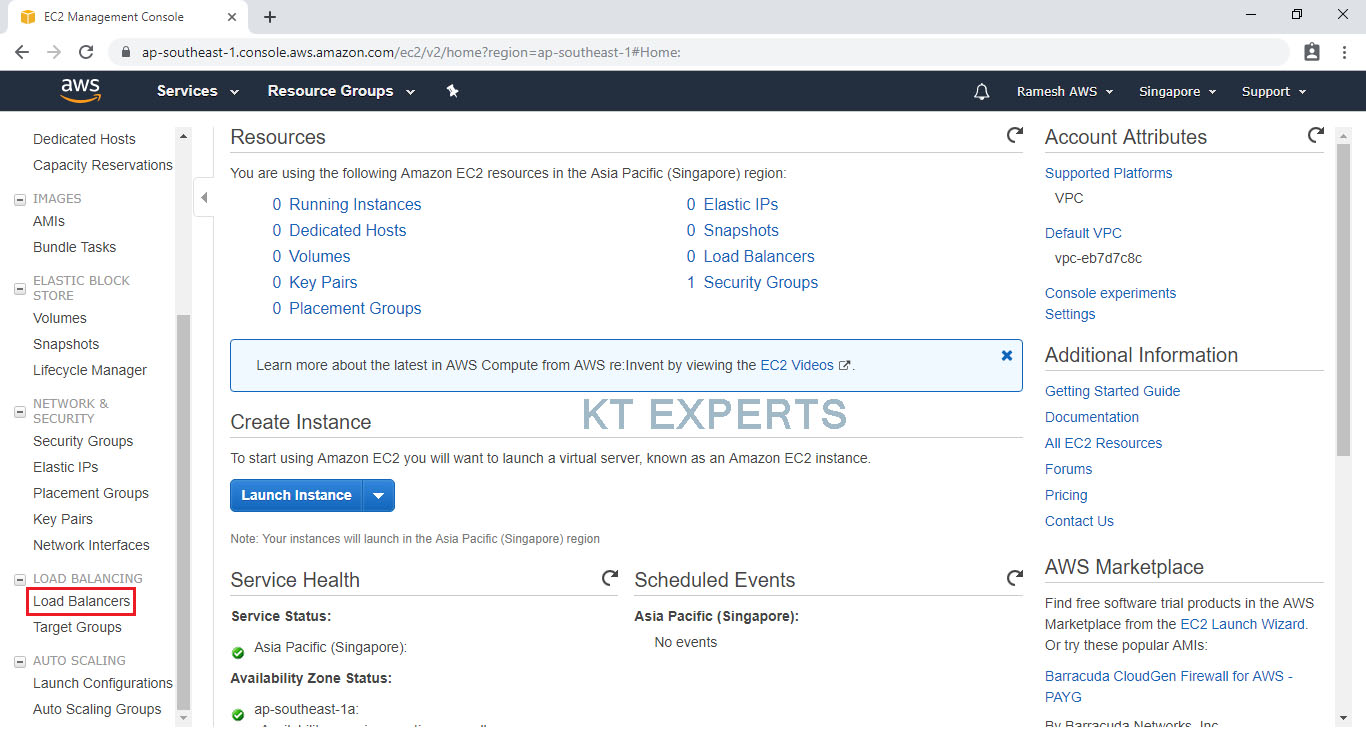Click the Placement Groups resource link
The width and height of the screenshot is (1366, 729).
coord(355,308)
